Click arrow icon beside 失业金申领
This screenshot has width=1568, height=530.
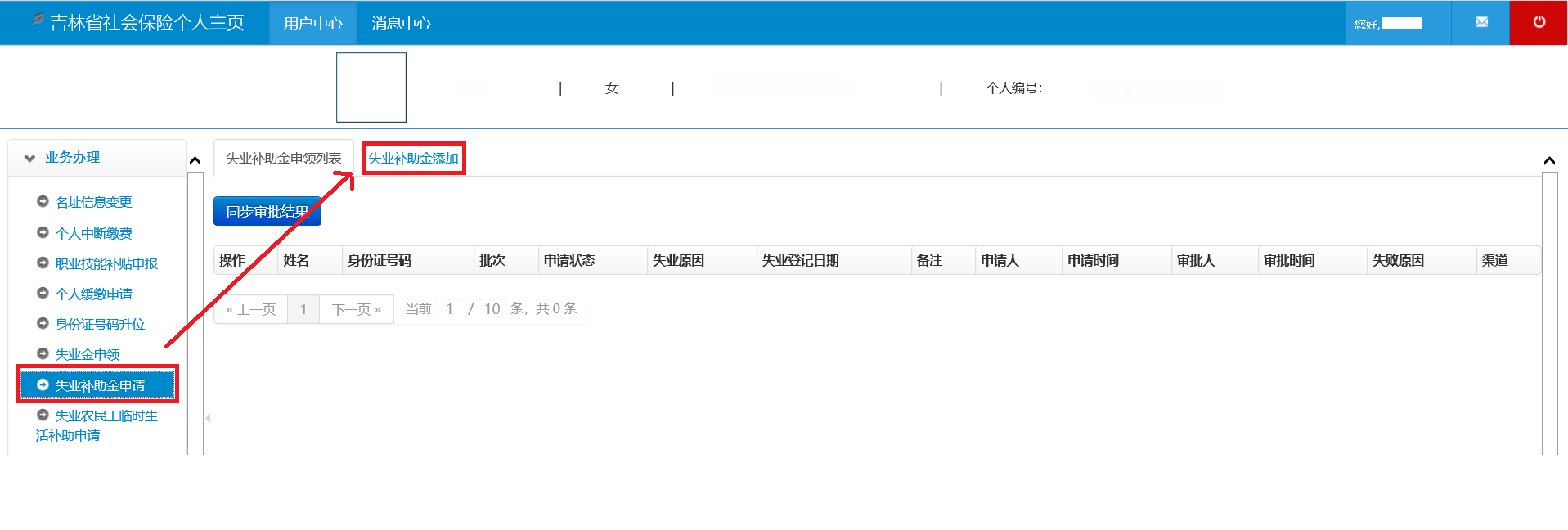pos(43,353)
